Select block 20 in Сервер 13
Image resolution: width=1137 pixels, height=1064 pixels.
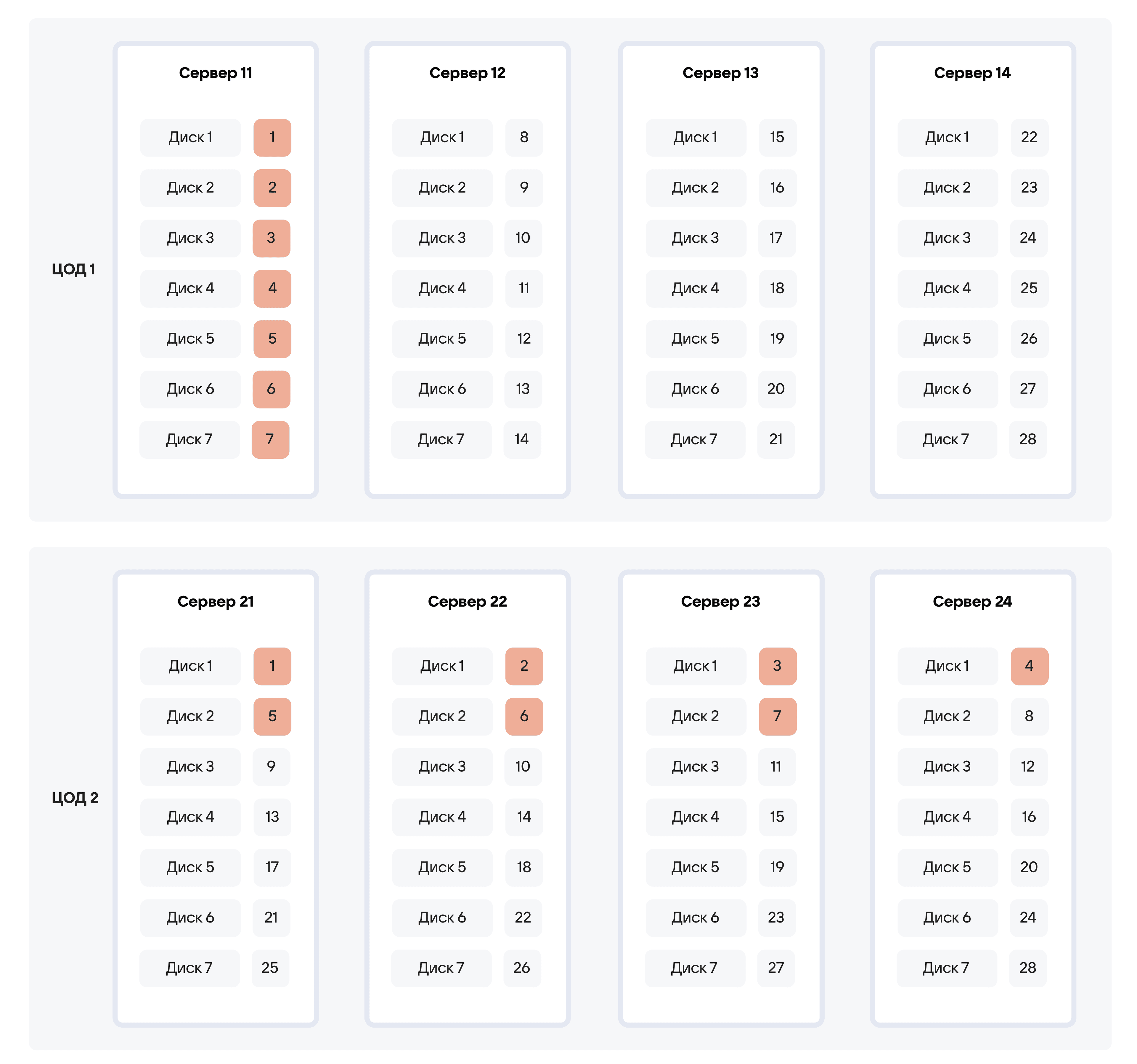[776, 389]
